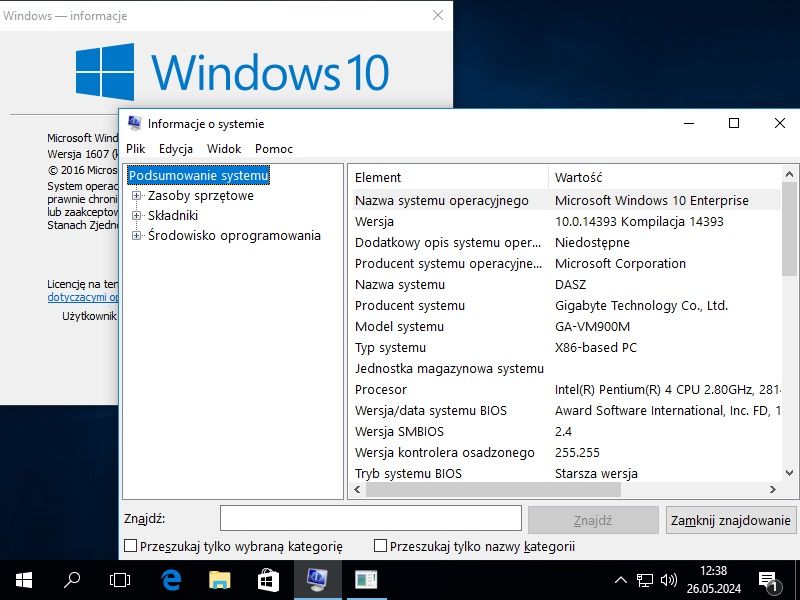Expand the 'Zasoby sprzętowe' tree node
The image size is (800, 600).
pos(136,195)
